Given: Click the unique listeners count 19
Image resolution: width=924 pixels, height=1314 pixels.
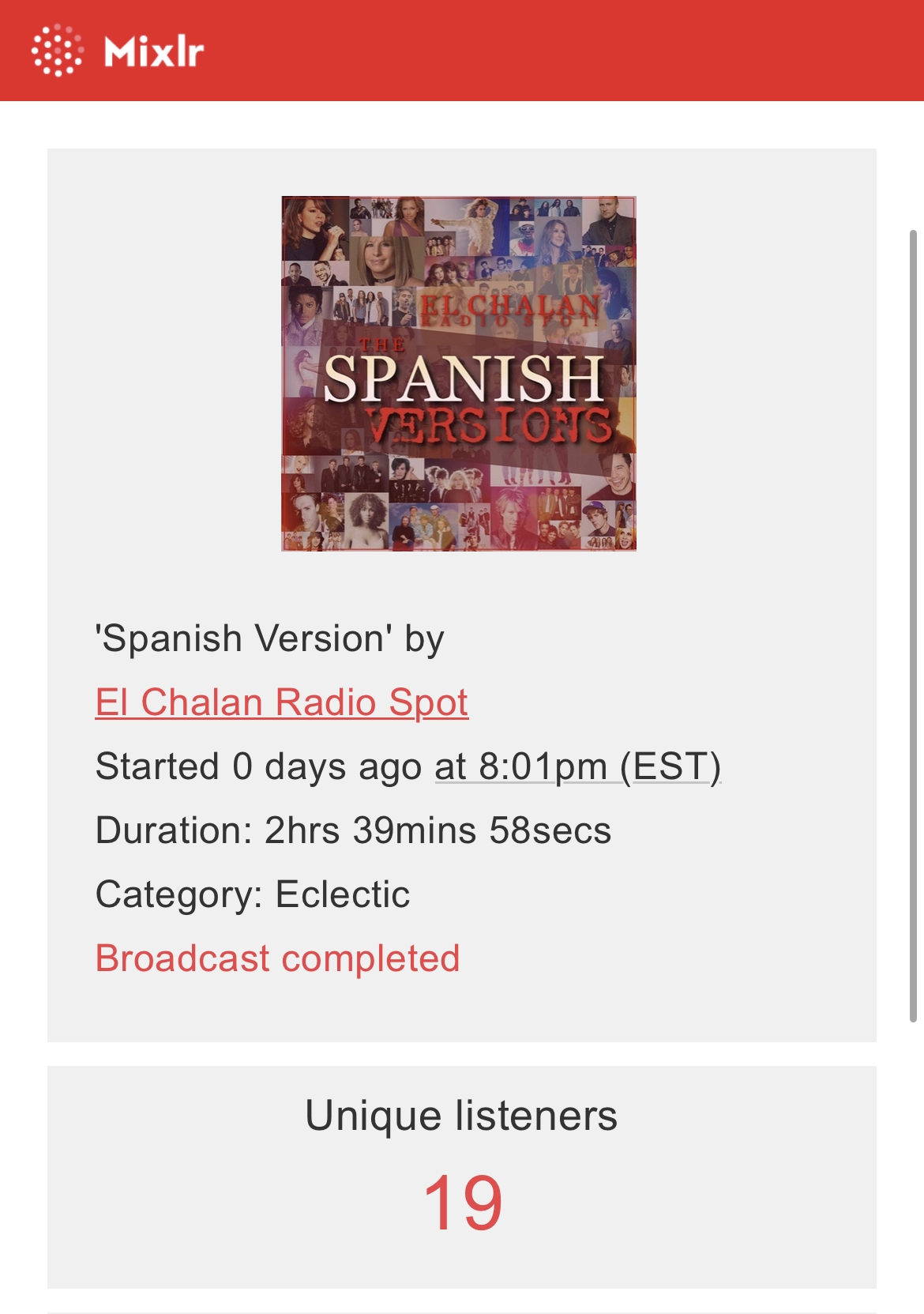Looking at the screenshot, I should [x=462, y=1203].
